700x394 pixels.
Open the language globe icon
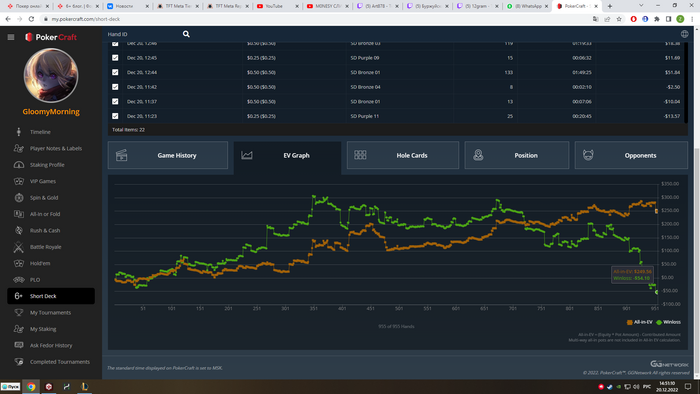pyautogui.click(x=684, y=34)
